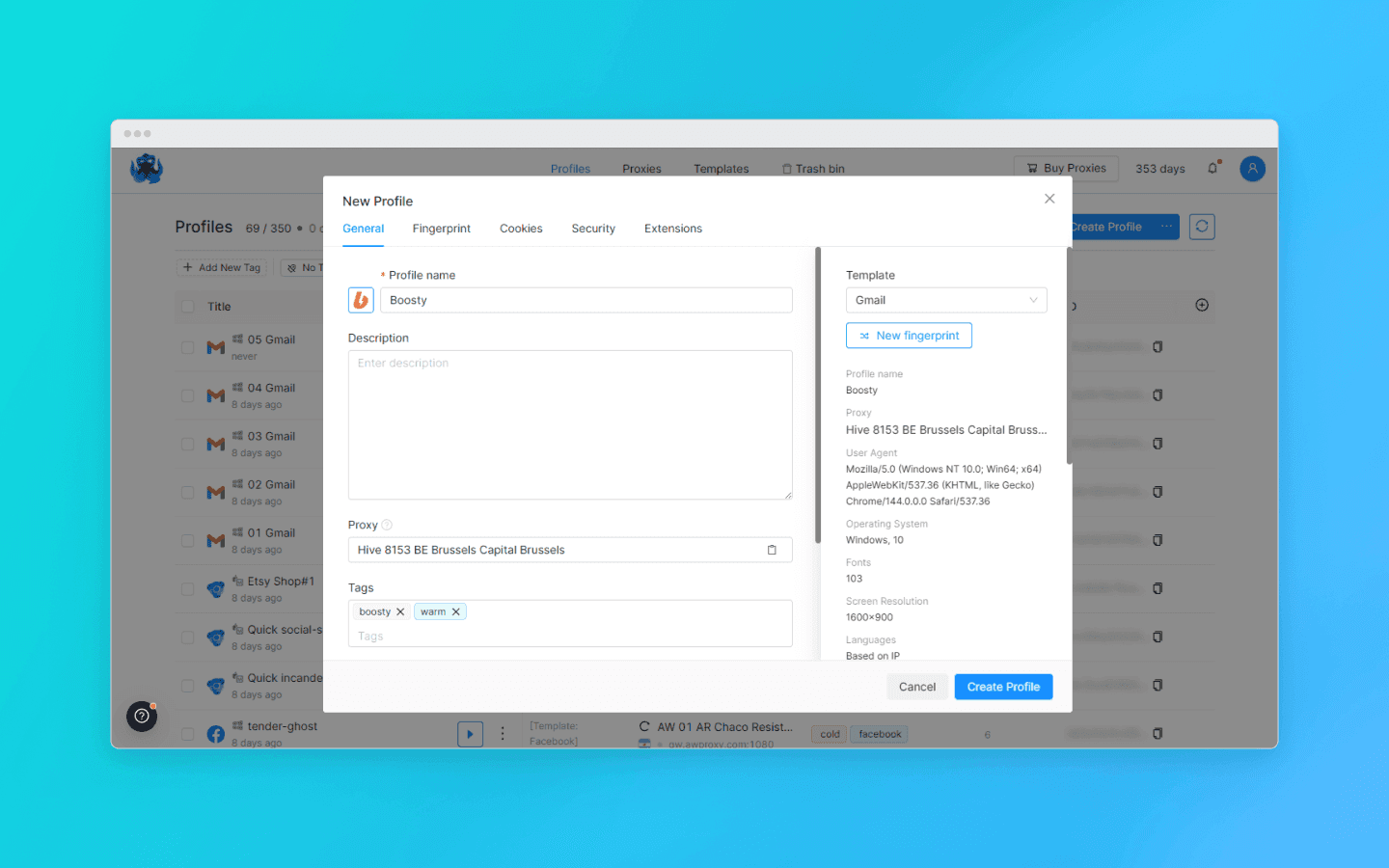Image resolution: width=1389 pixels, height=868 pixels.
Task: Start the tender-ghost profile play button
Action: pos(470,734)
